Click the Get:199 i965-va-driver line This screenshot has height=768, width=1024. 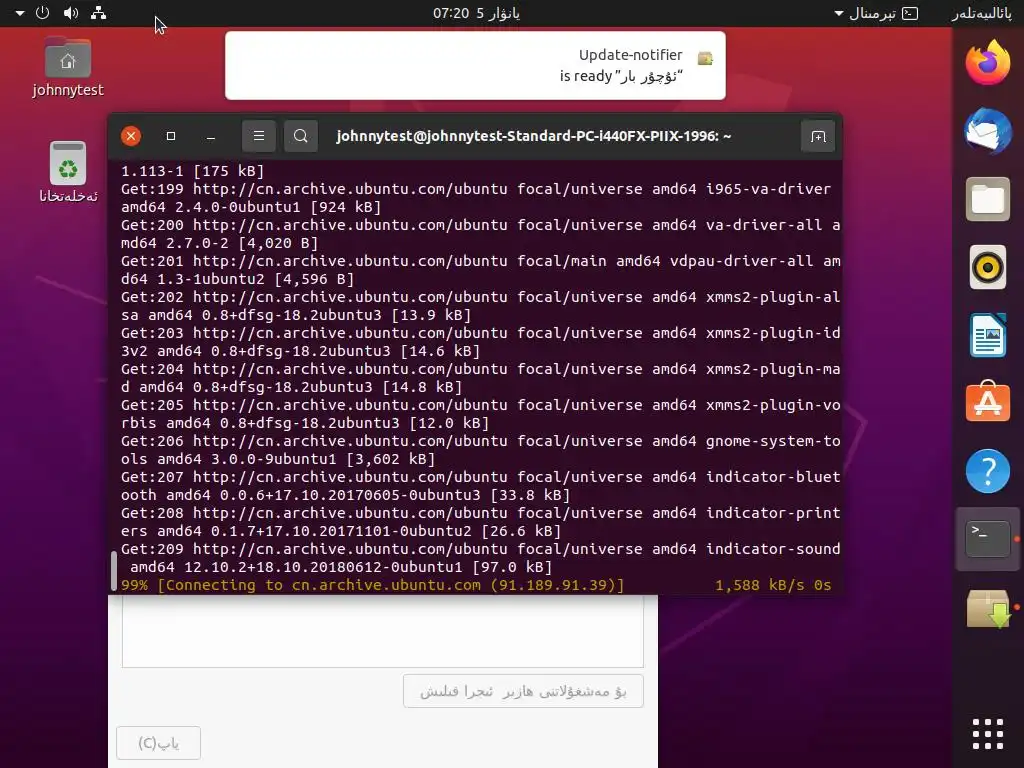(x=476, y=198)
